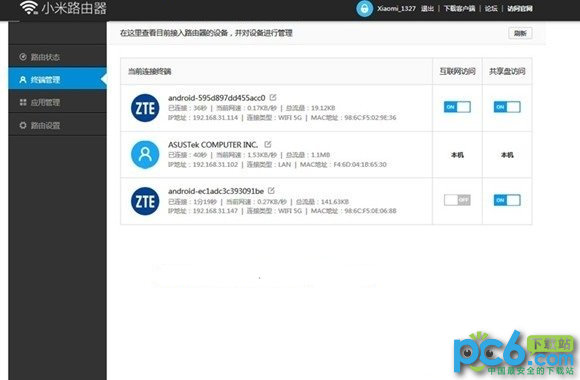
Task: Click ZTE logo of android-ec1adc3c393091be
Action: 145,201
